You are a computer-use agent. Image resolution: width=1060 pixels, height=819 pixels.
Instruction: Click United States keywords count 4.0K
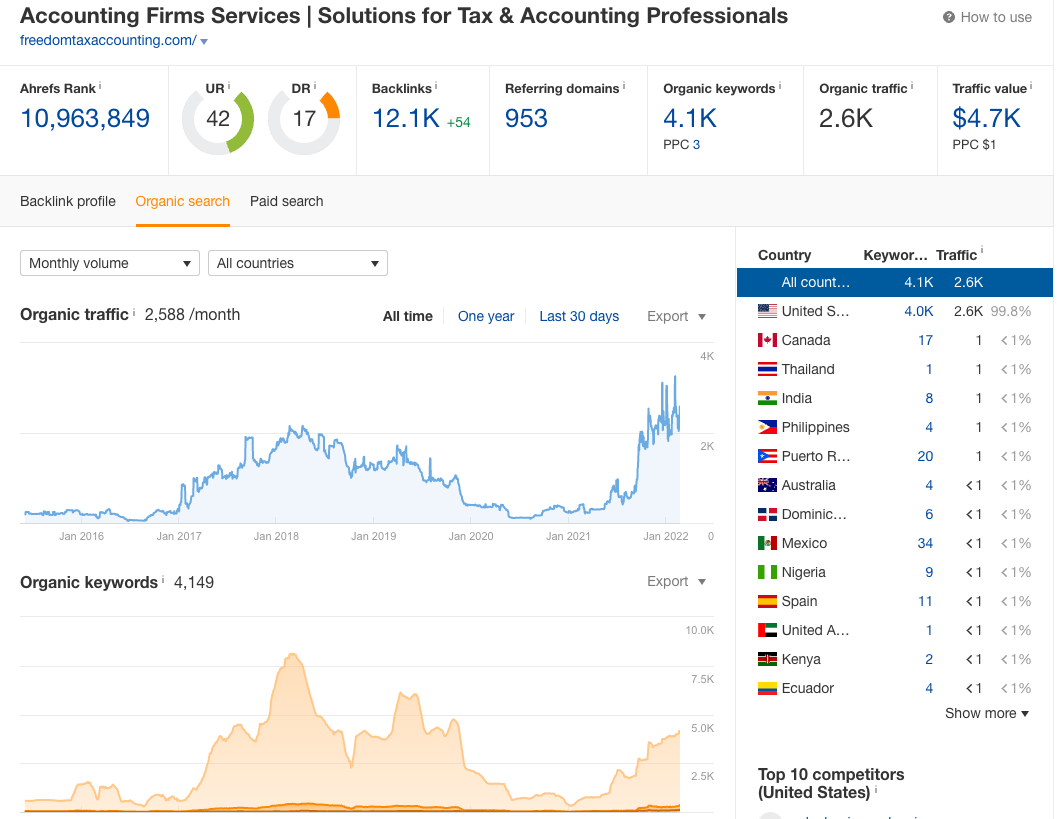tap(919, 312)
